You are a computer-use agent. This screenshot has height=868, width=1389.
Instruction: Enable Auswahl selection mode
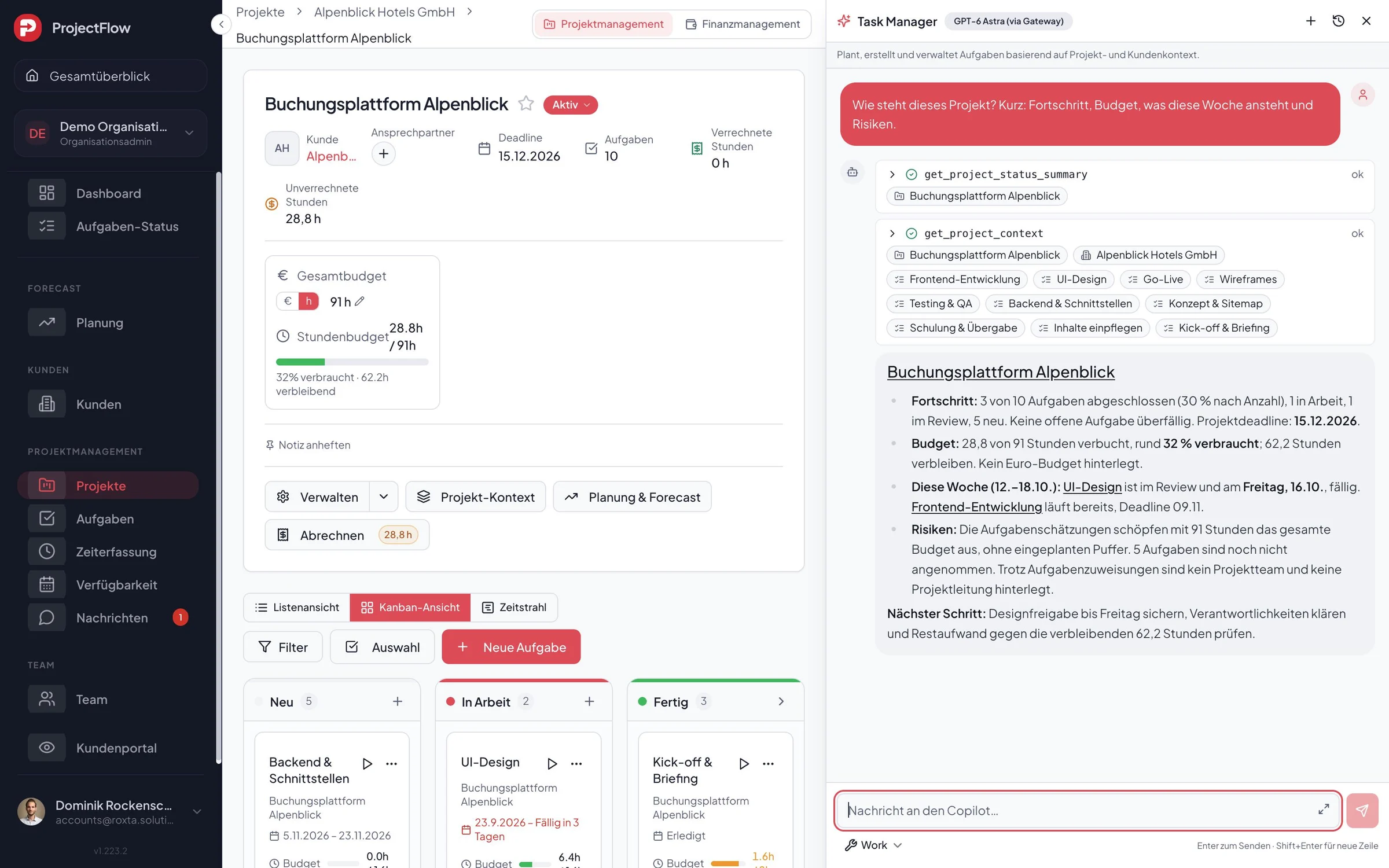pyautogui.click(x=382, y=646)
